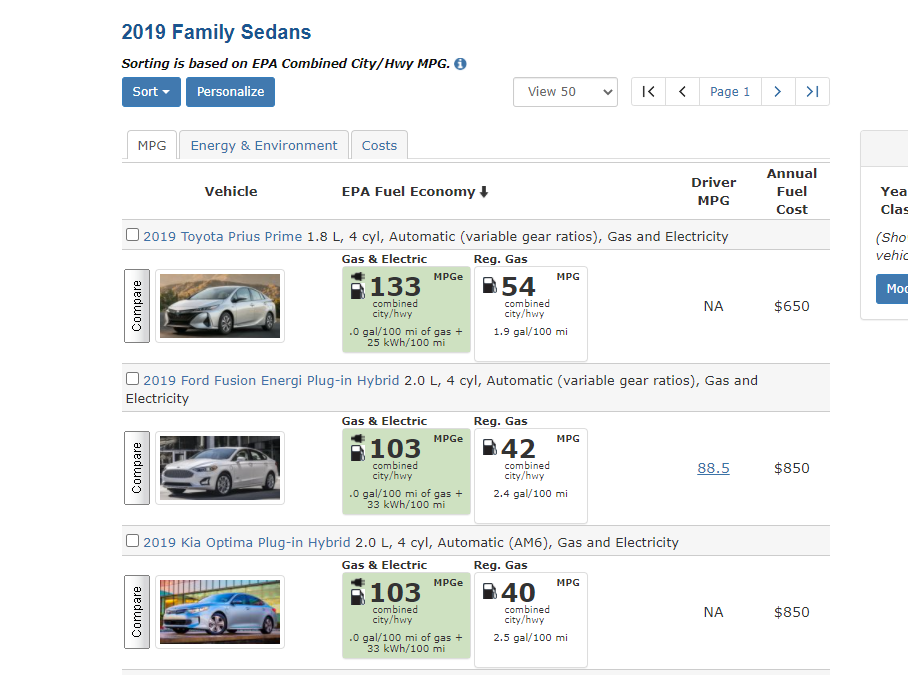
Task: Go to next results page
Action: click(778, 91)
